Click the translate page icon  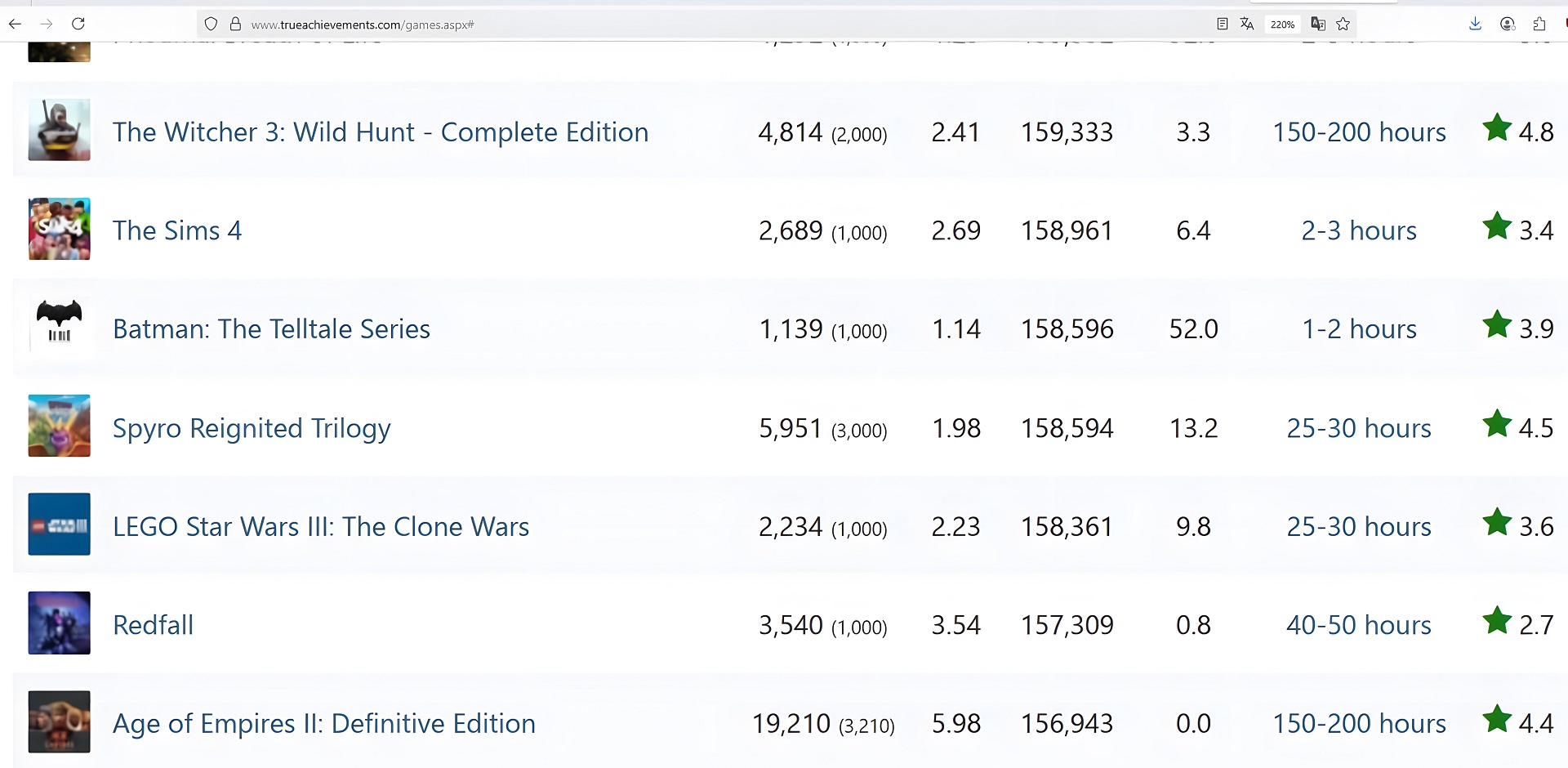(x=1246, y=24)
